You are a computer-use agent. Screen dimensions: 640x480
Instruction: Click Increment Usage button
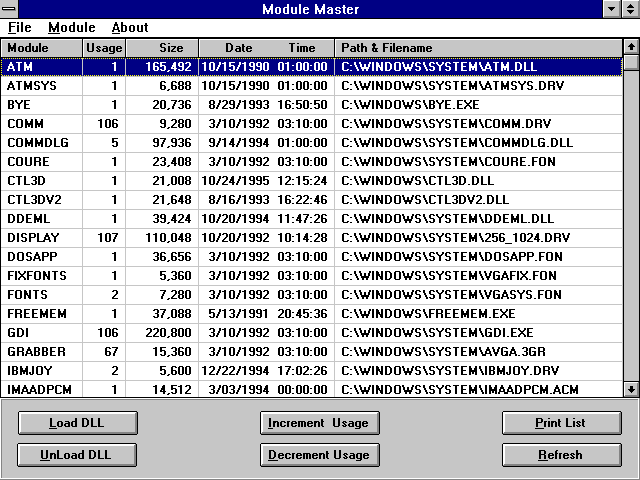[x=319, y=423]
